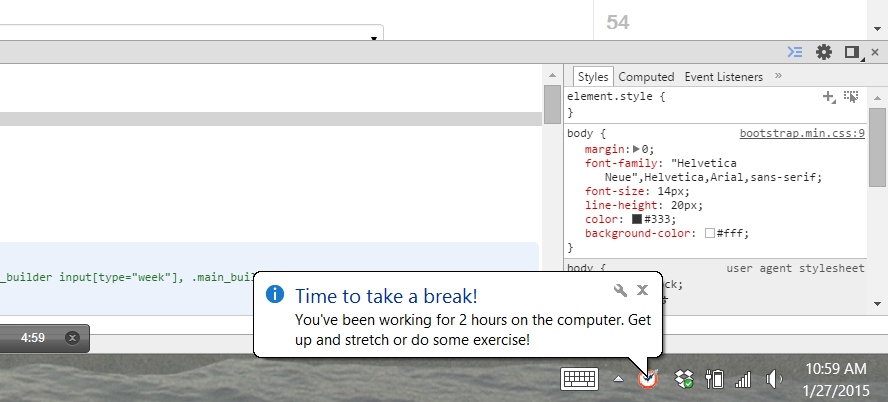Image resolution: width=888 pixels, height=402 pixels.
Task: Open volume speaker tray icon
Action: 774,379
